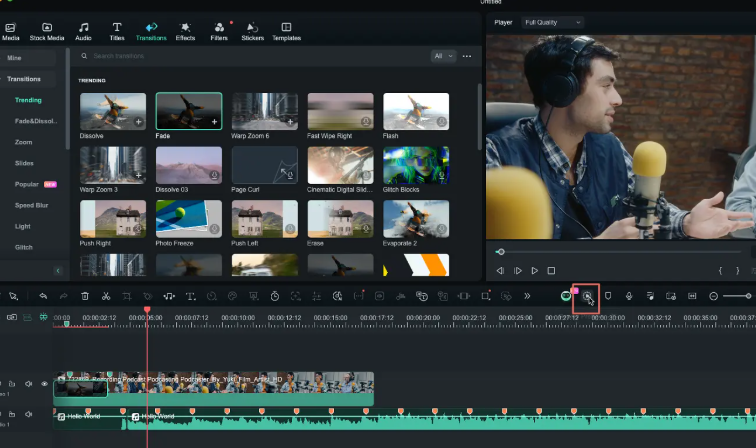Activate the Crop tool
The image size is (756, 448).
click(x=127, y=296)
